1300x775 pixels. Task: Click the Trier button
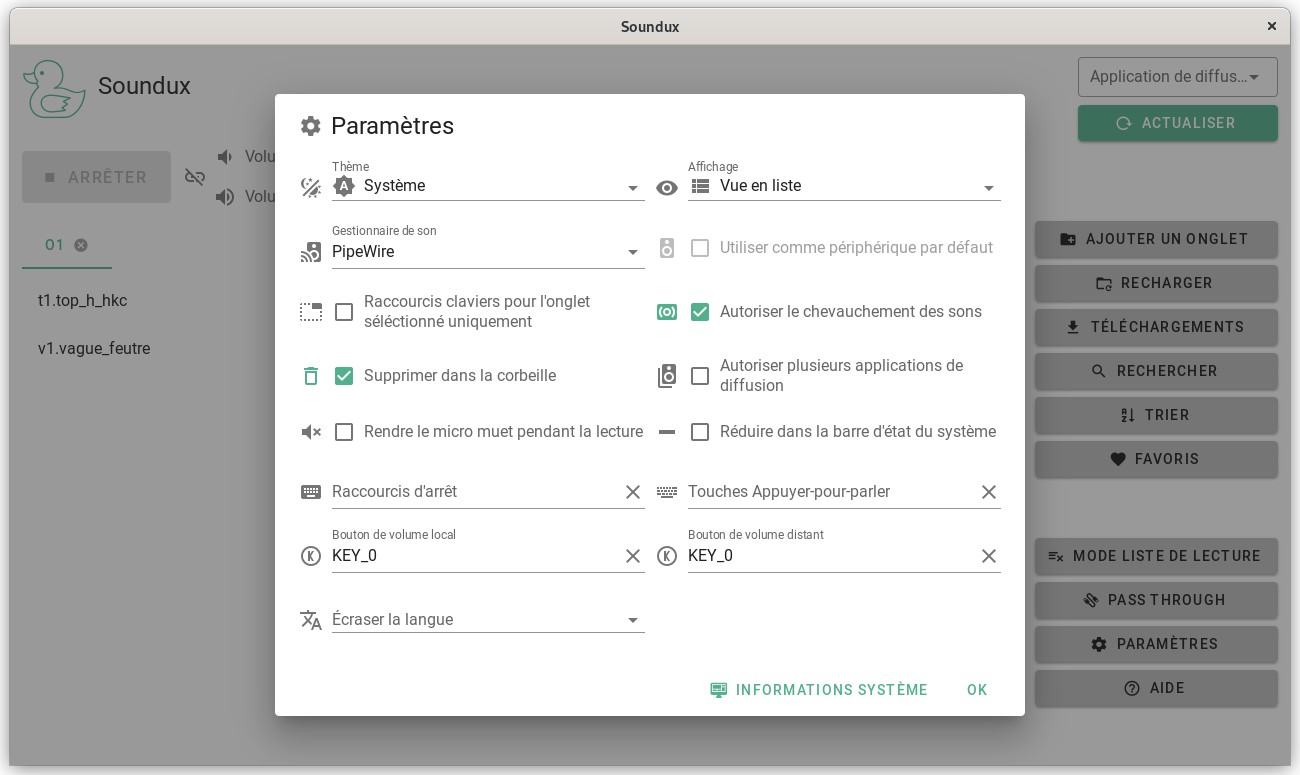1156,415
